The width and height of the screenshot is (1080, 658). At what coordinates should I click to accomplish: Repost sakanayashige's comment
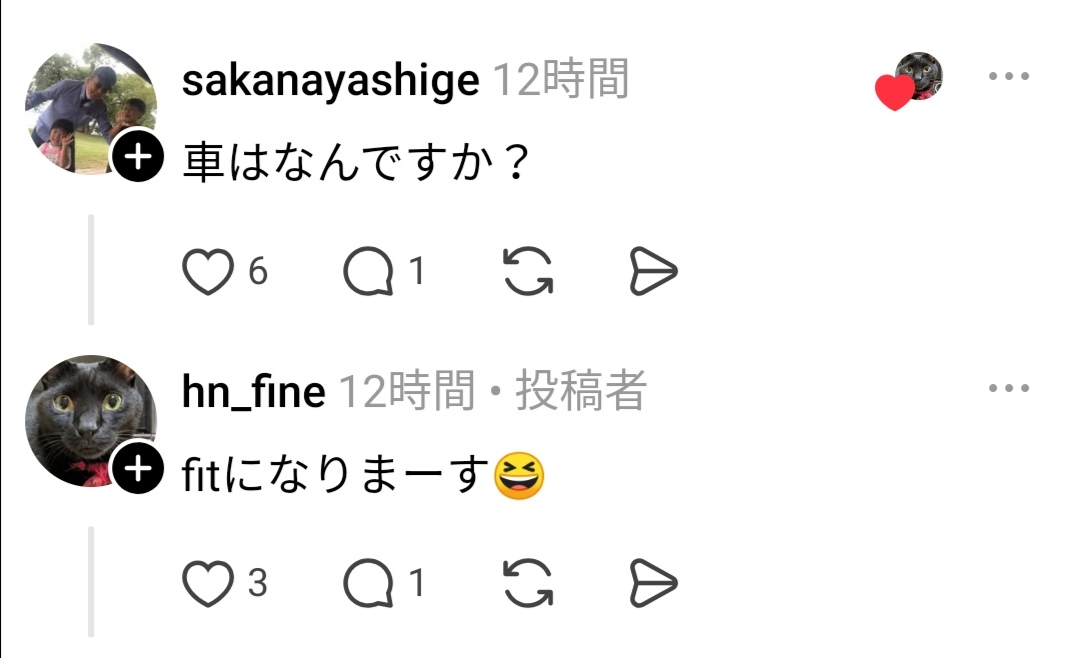[528, 271]
